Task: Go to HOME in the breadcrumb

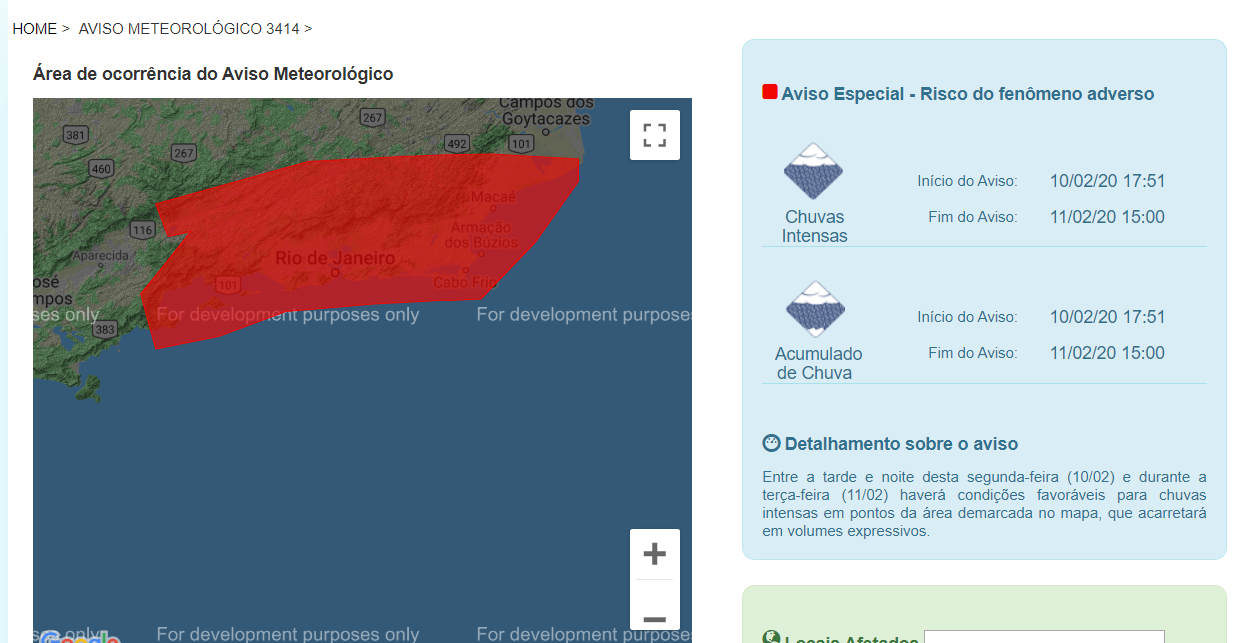Action: [34, 29]
